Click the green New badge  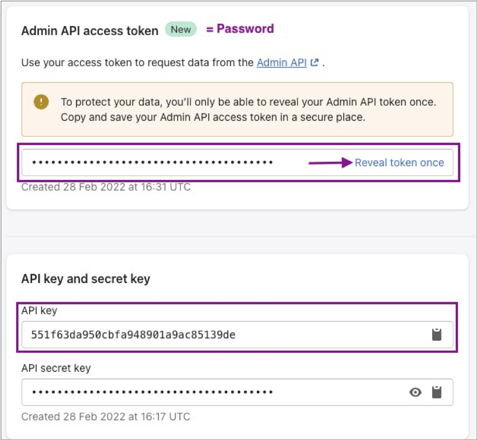point(181,29)
